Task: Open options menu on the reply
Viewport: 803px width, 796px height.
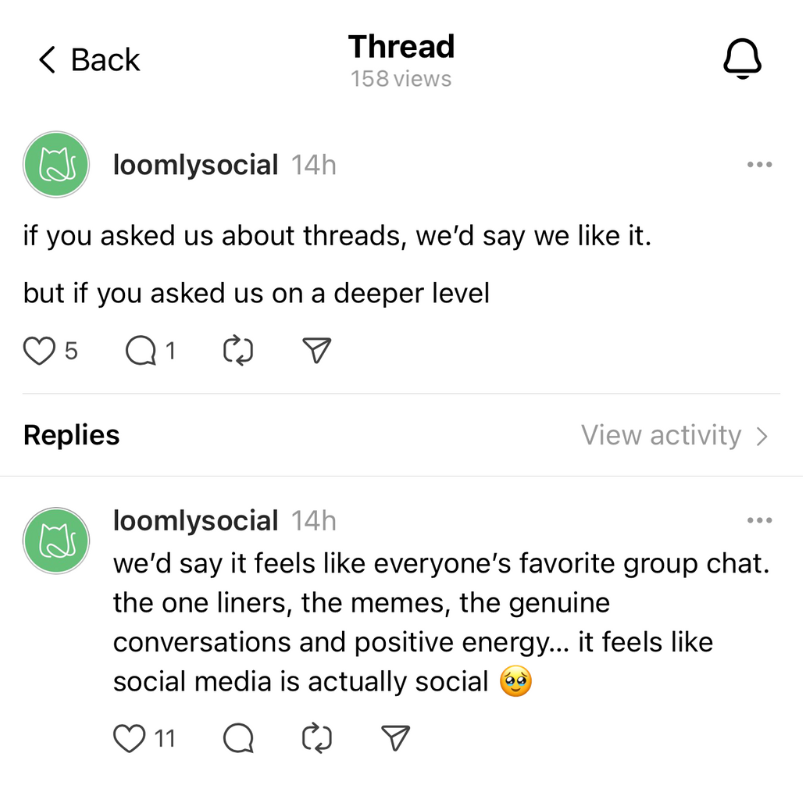Action: [x=760, y=520]
